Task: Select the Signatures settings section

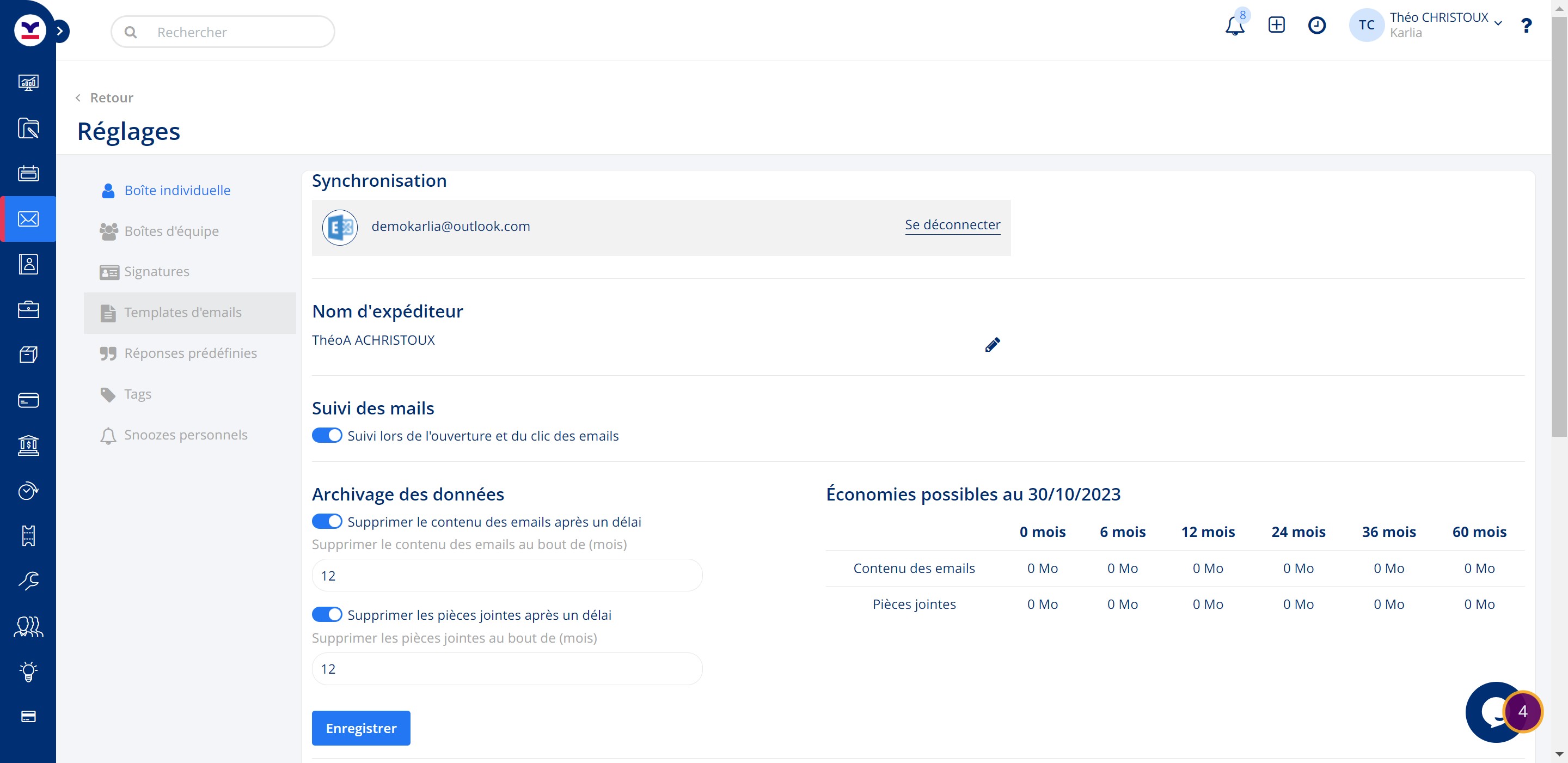Action: (156, 272)
